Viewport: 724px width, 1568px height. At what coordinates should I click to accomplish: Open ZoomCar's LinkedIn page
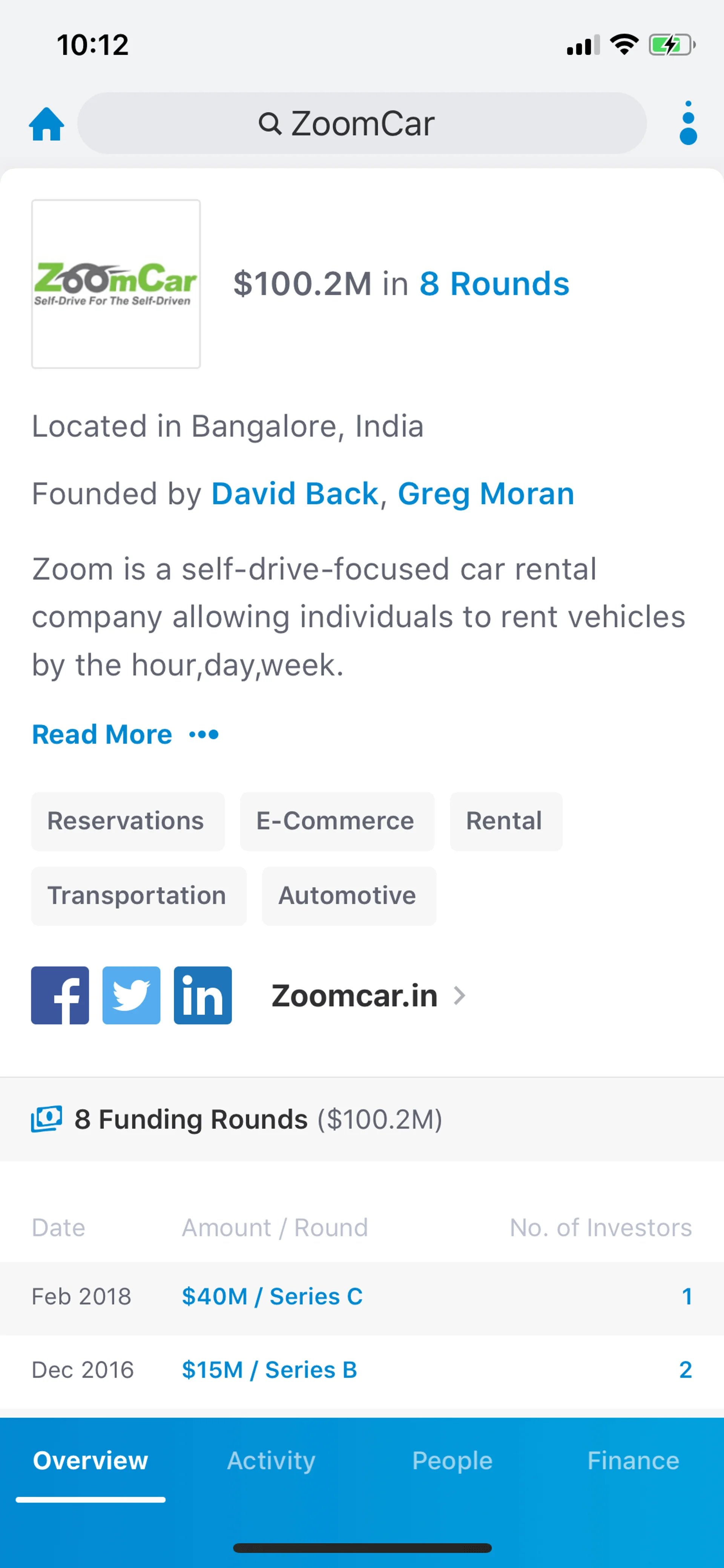[202, 995]
